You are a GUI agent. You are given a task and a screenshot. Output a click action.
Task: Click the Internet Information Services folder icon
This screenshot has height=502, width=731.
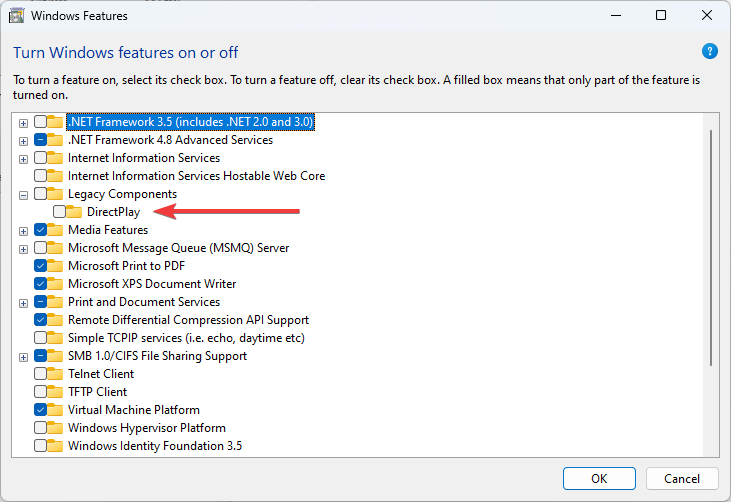tap(55, 158)
